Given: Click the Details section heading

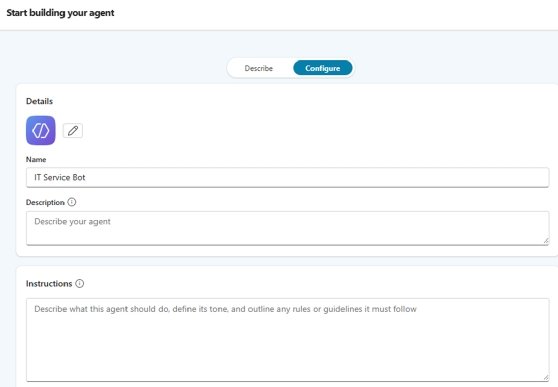Looking at the screenshot, I should click(x=40, y=101).
